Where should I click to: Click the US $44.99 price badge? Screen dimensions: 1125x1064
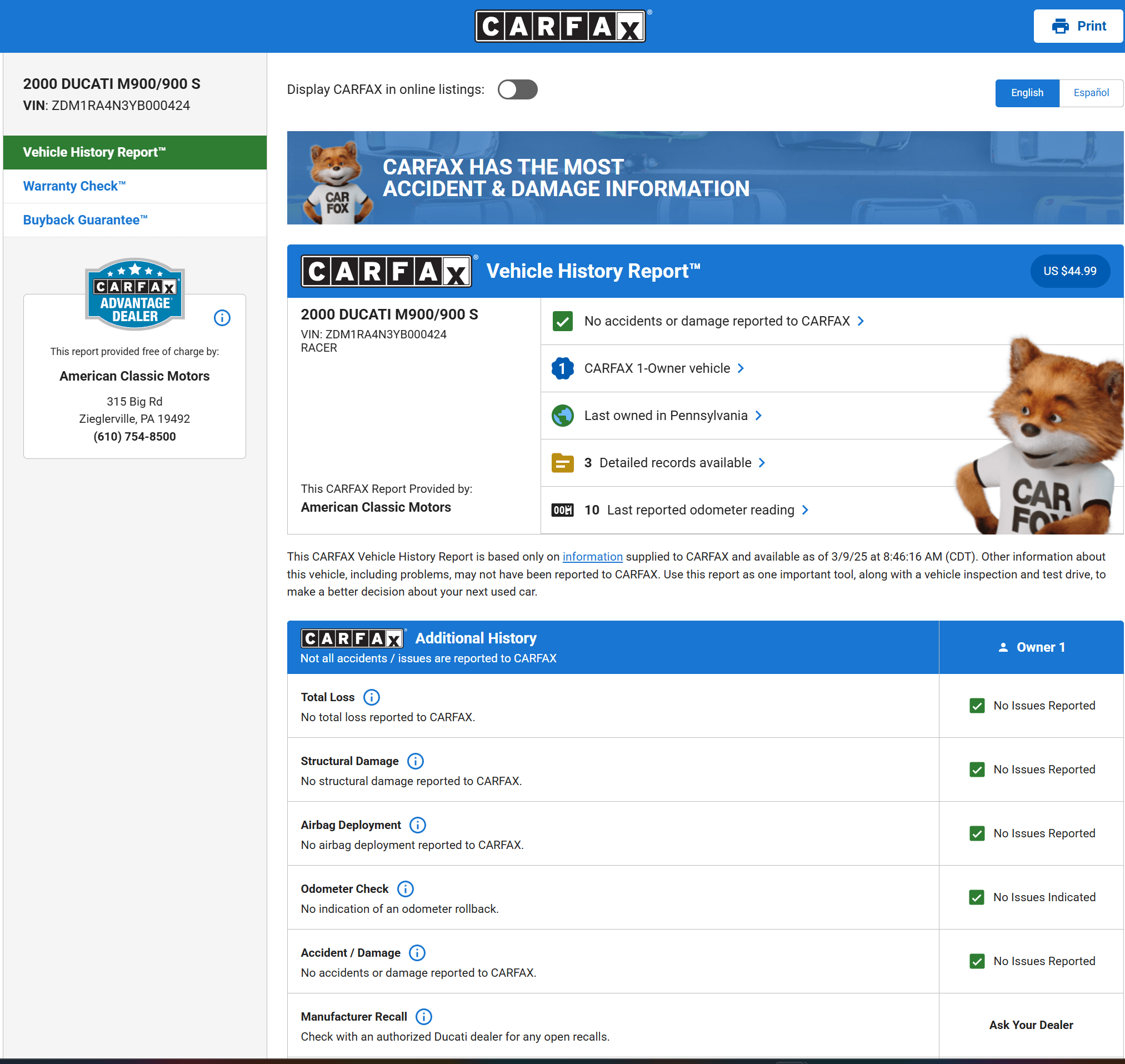[1069, 271]
